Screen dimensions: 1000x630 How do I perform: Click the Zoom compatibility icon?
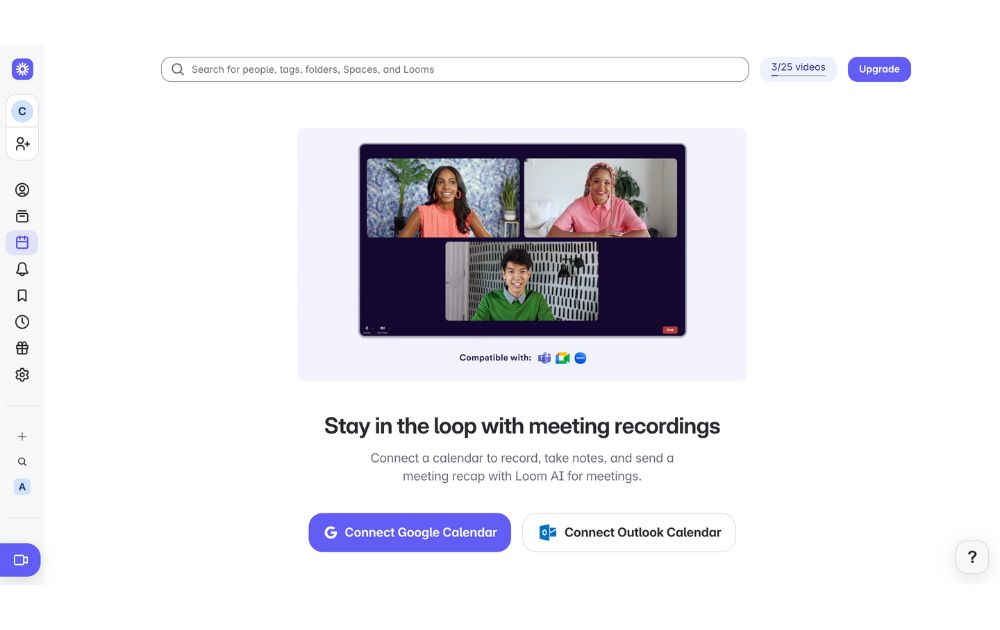[580, 358]
